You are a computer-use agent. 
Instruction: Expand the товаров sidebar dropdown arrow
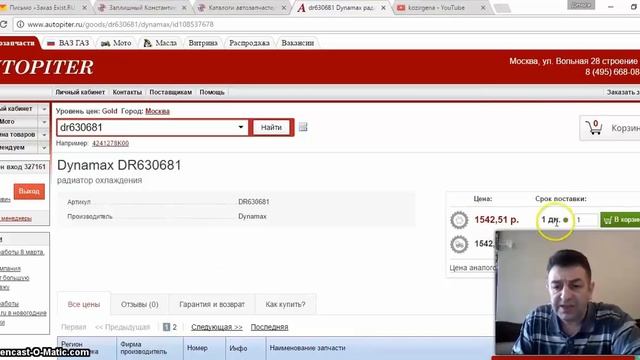(44, 135)
